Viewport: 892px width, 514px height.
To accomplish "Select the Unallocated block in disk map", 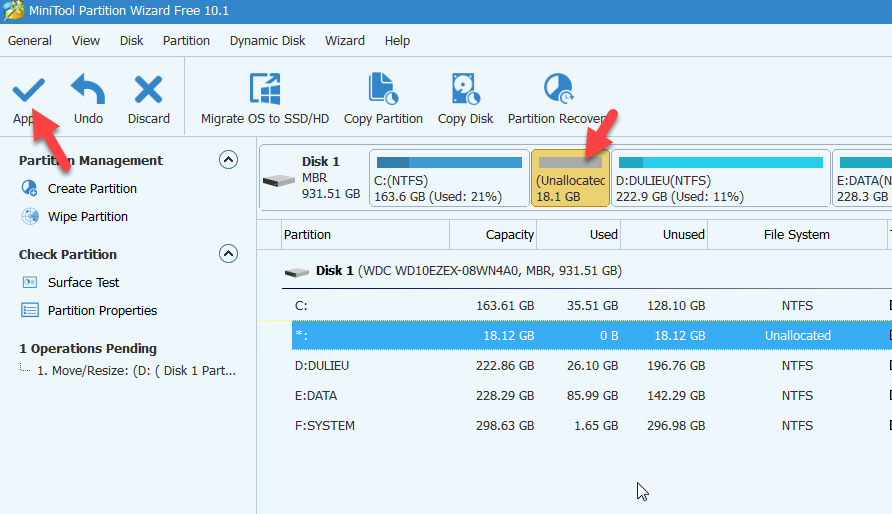I will 570,179.
